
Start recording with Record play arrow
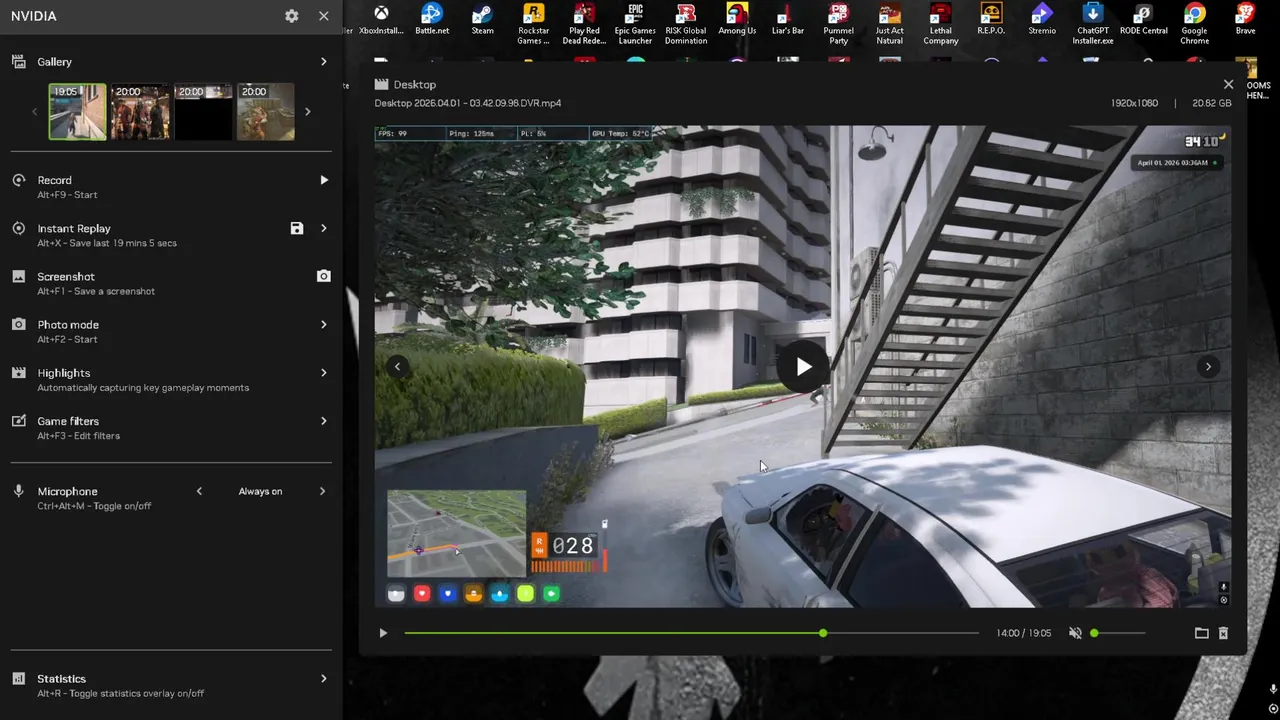coord(323,180)
